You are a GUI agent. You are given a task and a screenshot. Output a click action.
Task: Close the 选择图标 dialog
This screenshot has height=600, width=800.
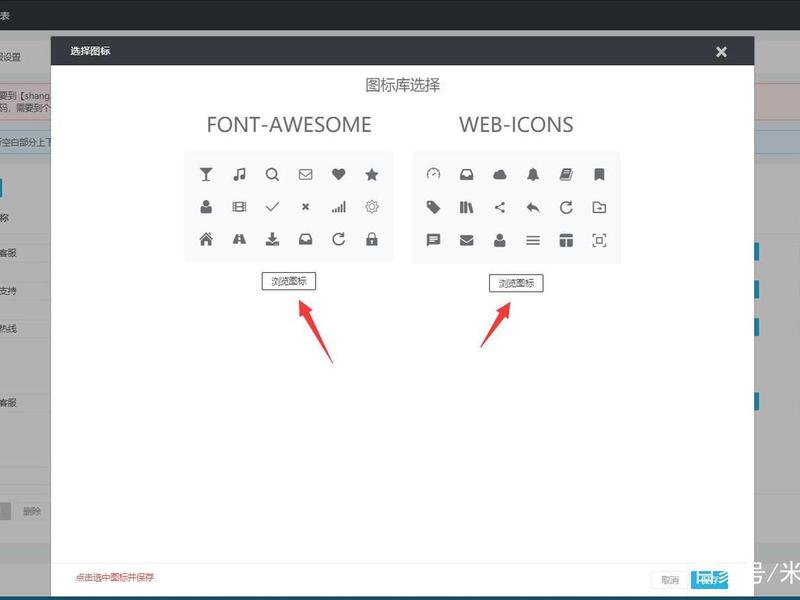click(x=721, y=52)
